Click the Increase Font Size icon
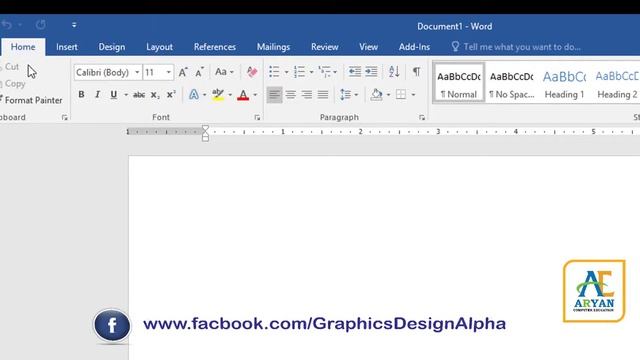The image size is (640, 360). pyautogui.click(x=183, y=72)
